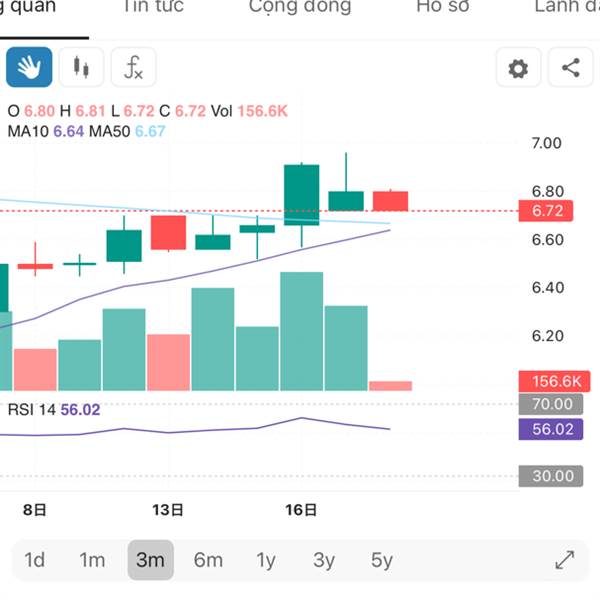Image resolution: width=600 pixels, height=600 pixels.
Task: Switch chart to 1y range
Action: point(265,560)
